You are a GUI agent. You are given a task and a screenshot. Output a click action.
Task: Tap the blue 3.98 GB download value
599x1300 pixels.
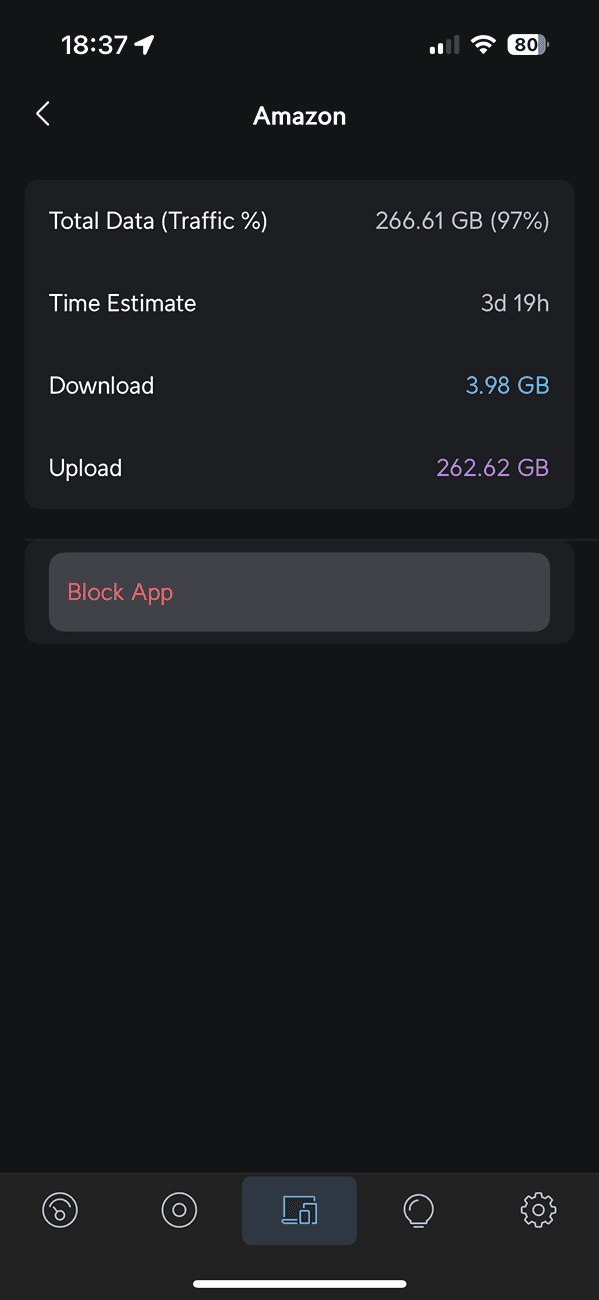508,386
